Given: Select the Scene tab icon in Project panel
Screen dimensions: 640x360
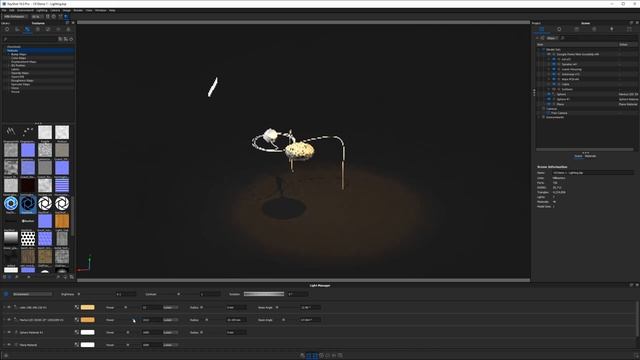Looking at the screenshot, I should click(542, 29).
